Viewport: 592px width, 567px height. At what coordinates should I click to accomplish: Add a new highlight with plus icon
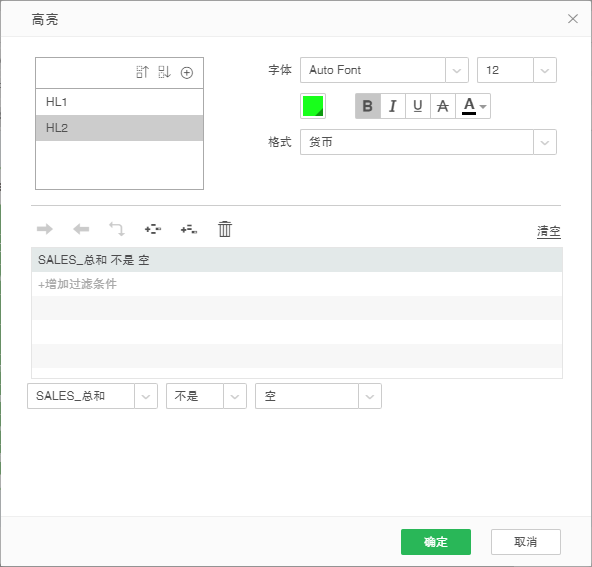click(x=187, y=72)
